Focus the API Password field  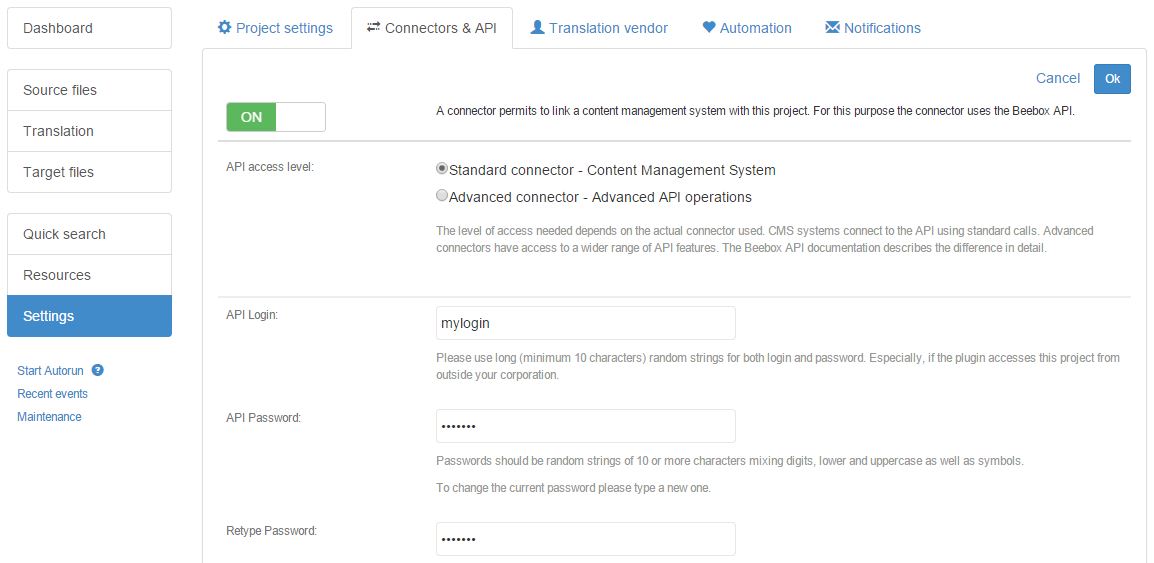586,426
